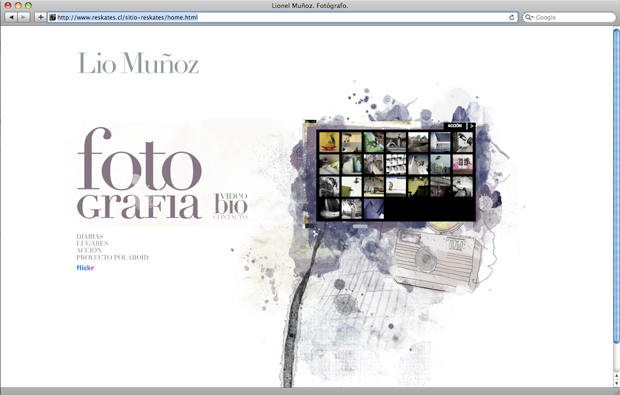Image resolution: width=620 pixels, height=395 pixels.
Task: Open the fotografia section heading
Action: click(x=139, y=173)
